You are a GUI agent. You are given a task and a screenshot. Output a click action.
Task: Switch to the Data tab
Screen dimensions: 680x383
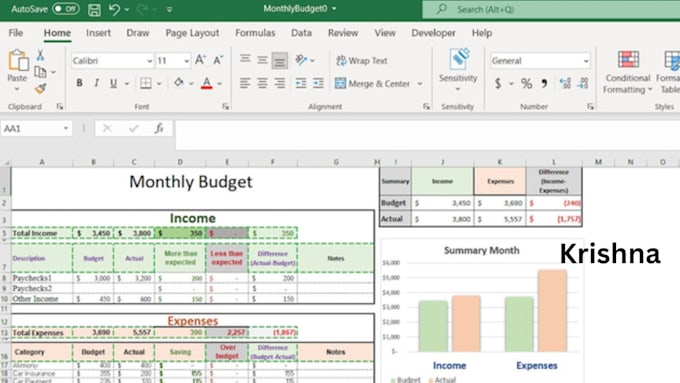tap(301, 33)
